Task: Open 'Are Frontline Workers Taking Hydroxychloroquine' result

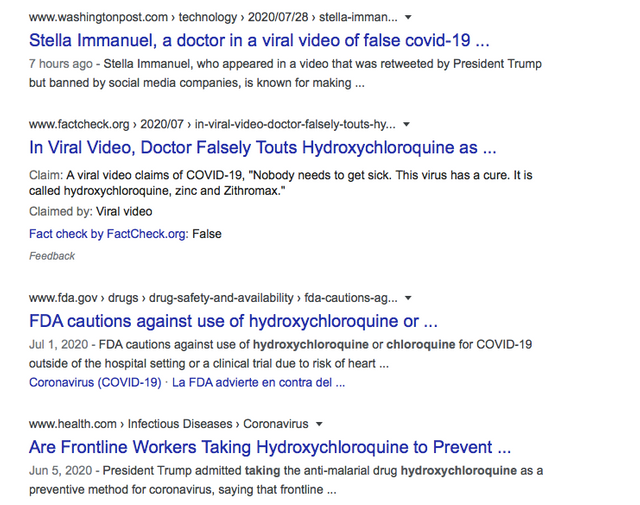Action: 270,447
